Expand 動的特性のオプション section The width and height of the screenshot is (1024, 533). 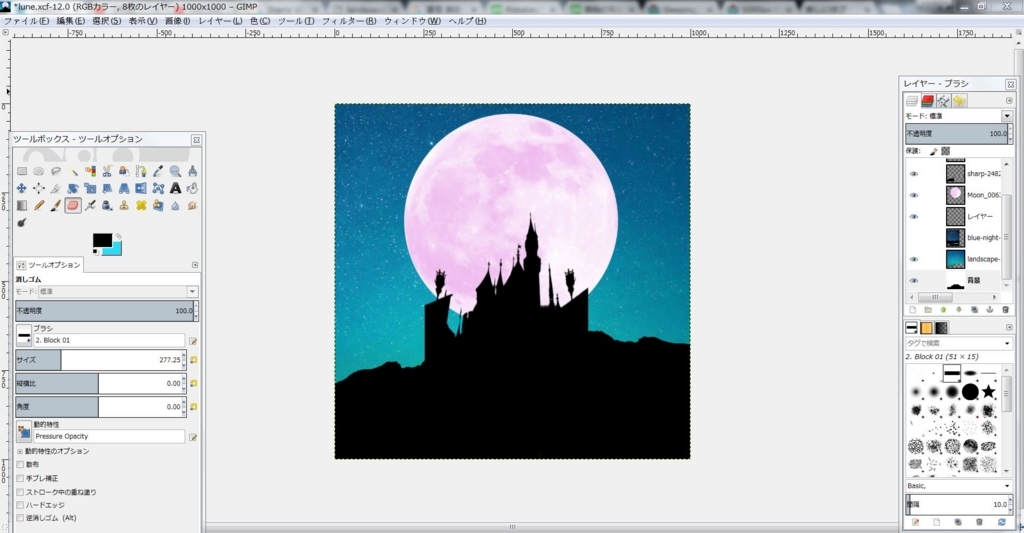(20, 451)
